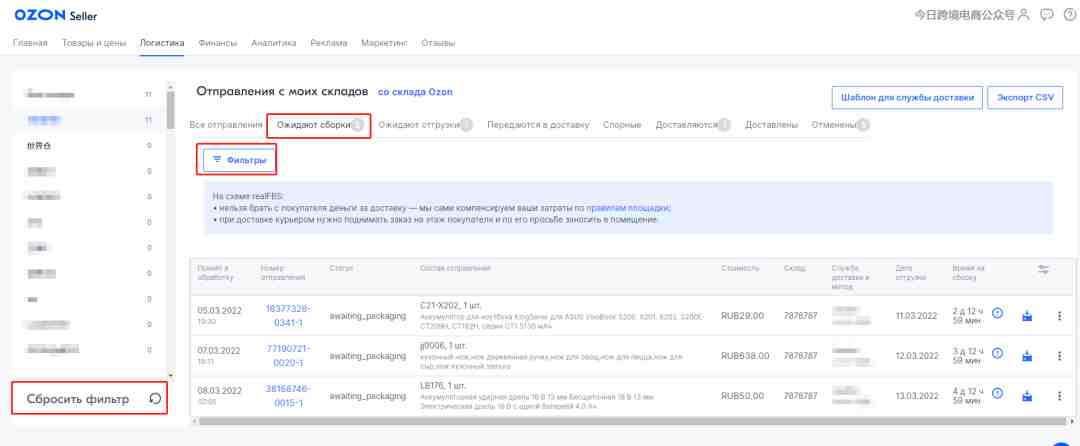Switch to Передаются в доставку tab
The width and height of the screenshot is (1080, 446).
point(538,125)
